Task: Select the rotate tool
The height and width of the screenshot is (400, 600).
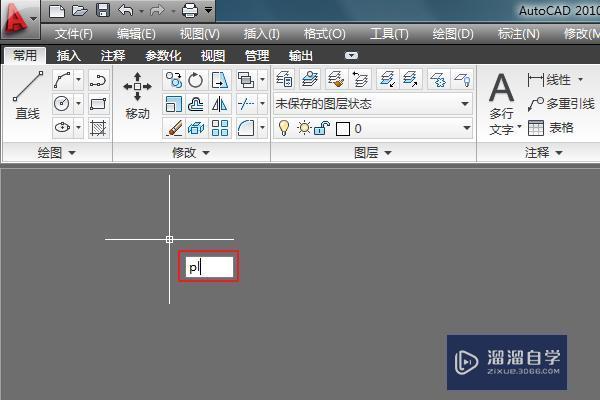Action: pyautogui.click(x=196, y=80)
